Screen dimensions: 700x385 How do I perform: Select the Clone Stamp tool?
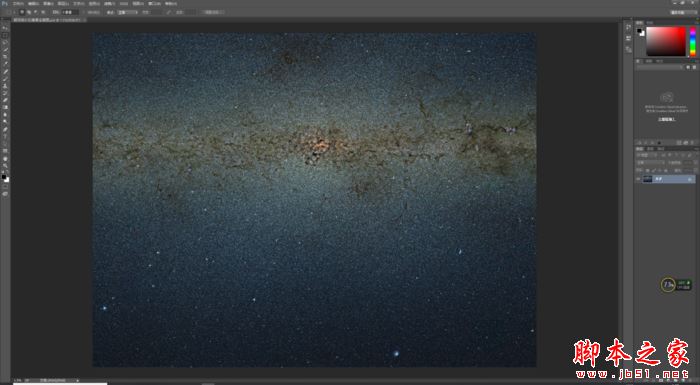point(5,85)
